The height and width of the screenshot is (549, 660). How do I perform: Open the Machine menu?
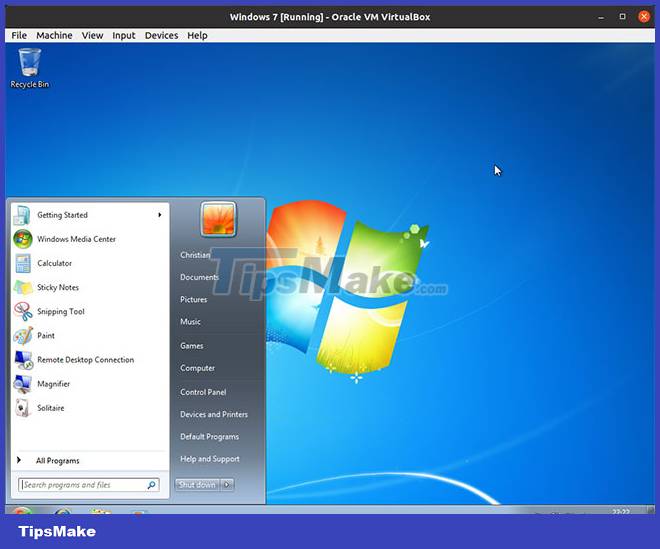[54, 35]
